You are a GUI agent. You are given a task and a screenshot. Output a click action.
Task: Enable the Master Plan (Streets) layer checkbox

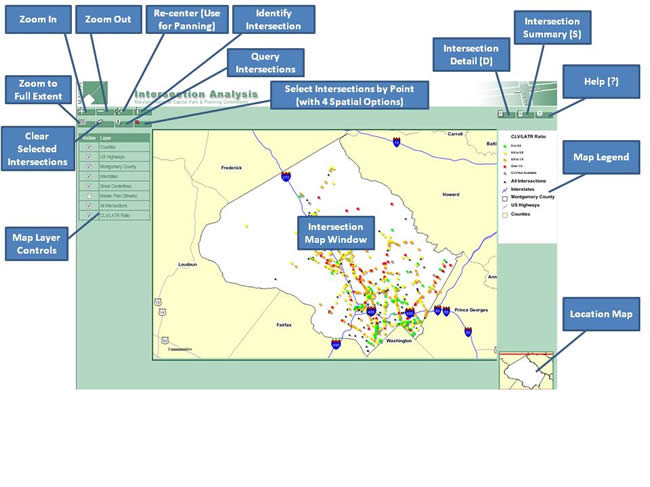click(89, 196)
